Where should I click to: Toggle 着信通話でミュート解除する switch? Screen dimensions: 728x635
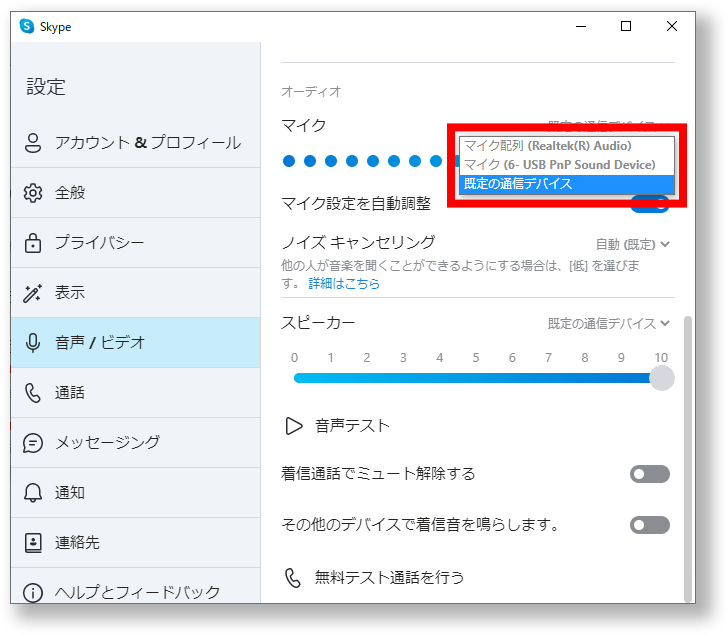coord(650,474)
